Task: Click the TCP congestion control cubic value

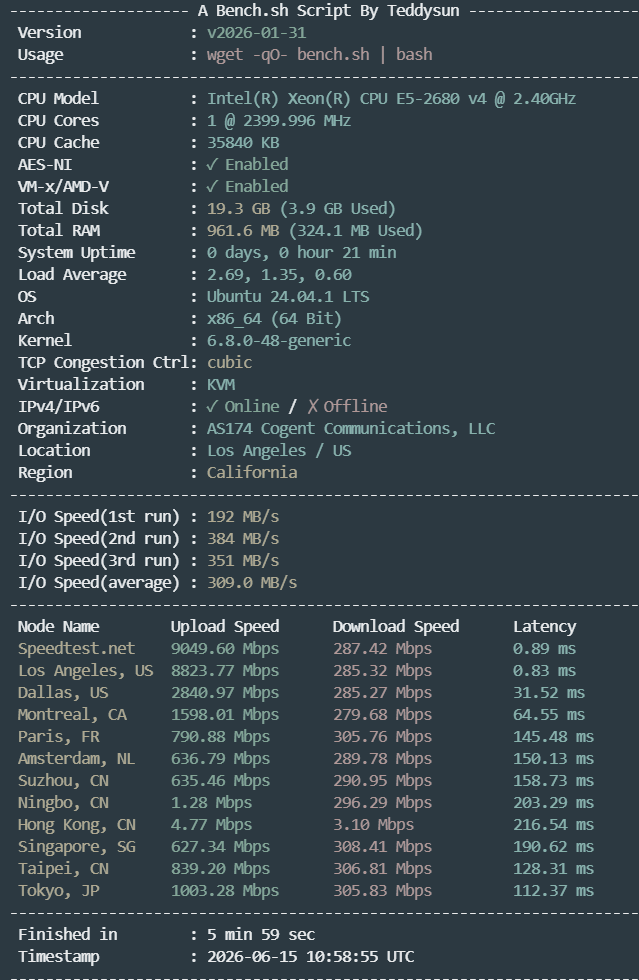Action: tap(229, 362)
